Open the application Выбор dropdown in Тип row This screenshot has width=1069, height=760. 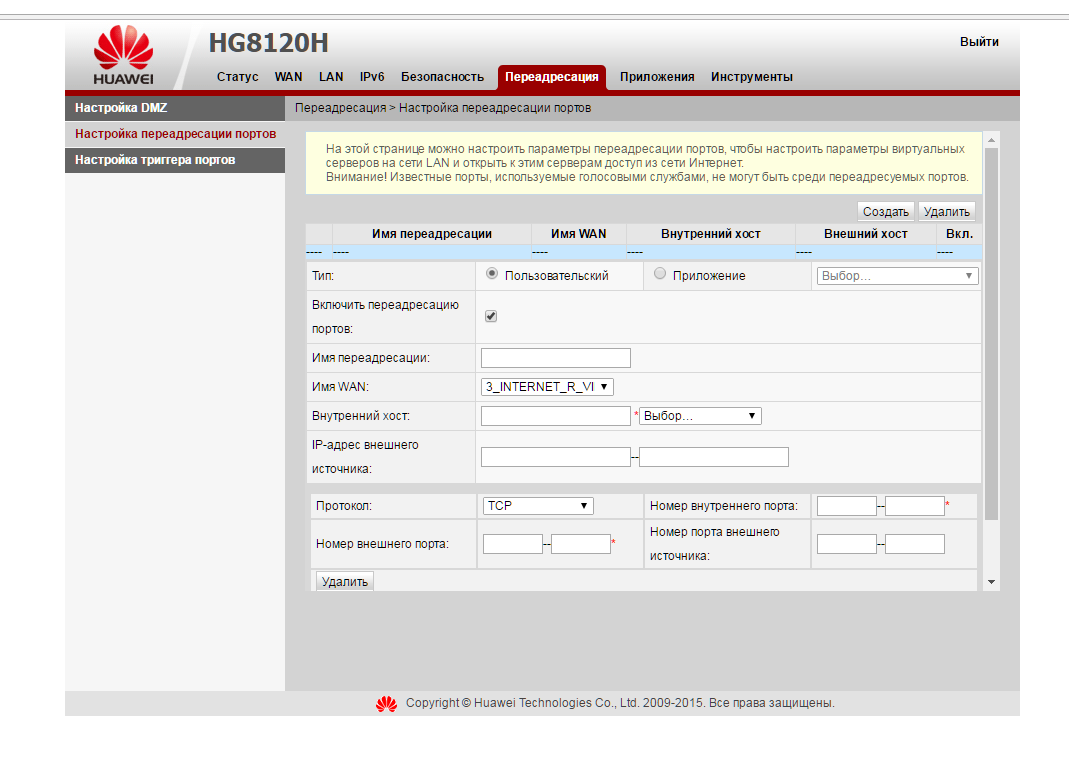tap(897, 276)
